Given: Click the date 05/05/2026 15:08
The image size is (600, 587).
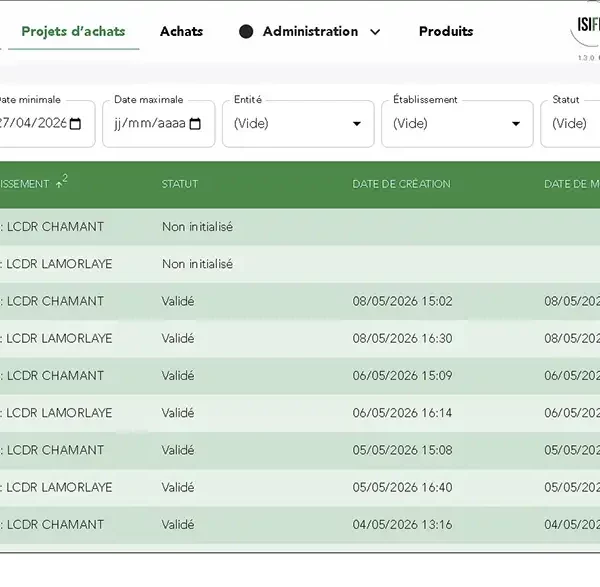Looking at the screenshot, I should click(402, 450).
